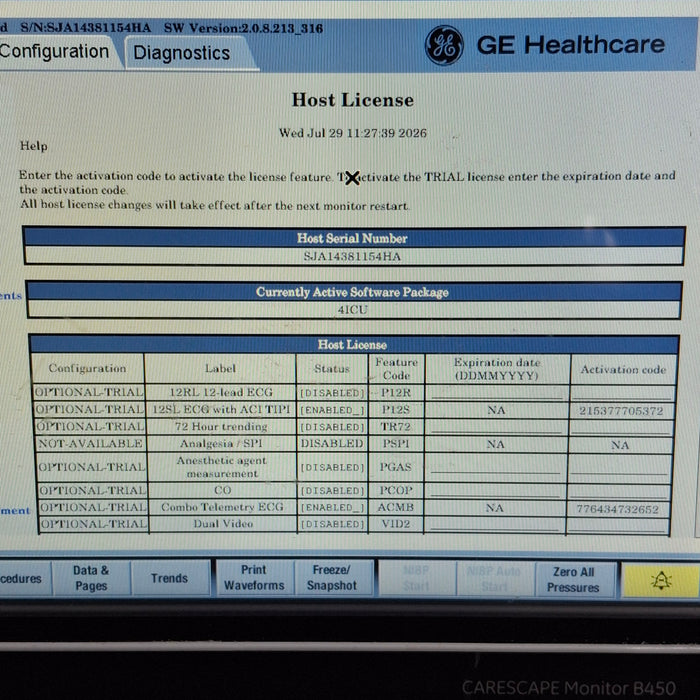Select Print Waveforms button

[254, 578]
